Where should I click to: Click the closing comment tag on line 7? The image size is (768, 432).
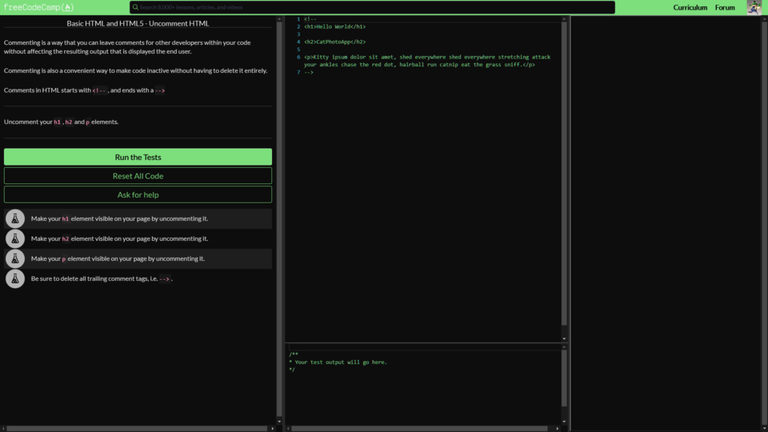click(309, 73)
